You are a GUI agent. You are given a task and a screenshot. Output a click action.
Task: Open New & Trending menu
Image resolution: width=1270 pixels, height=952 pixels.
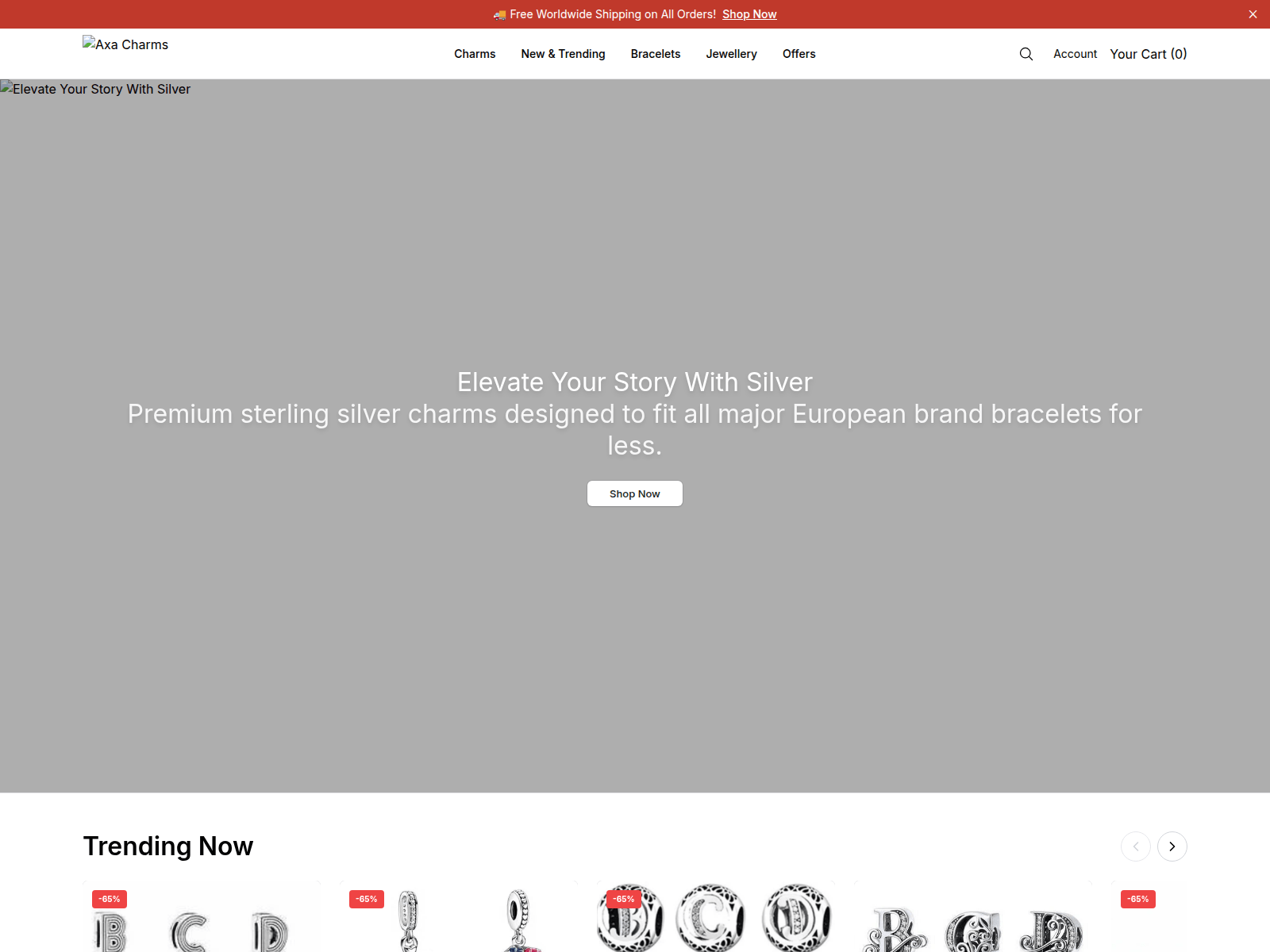coord(563,54)
